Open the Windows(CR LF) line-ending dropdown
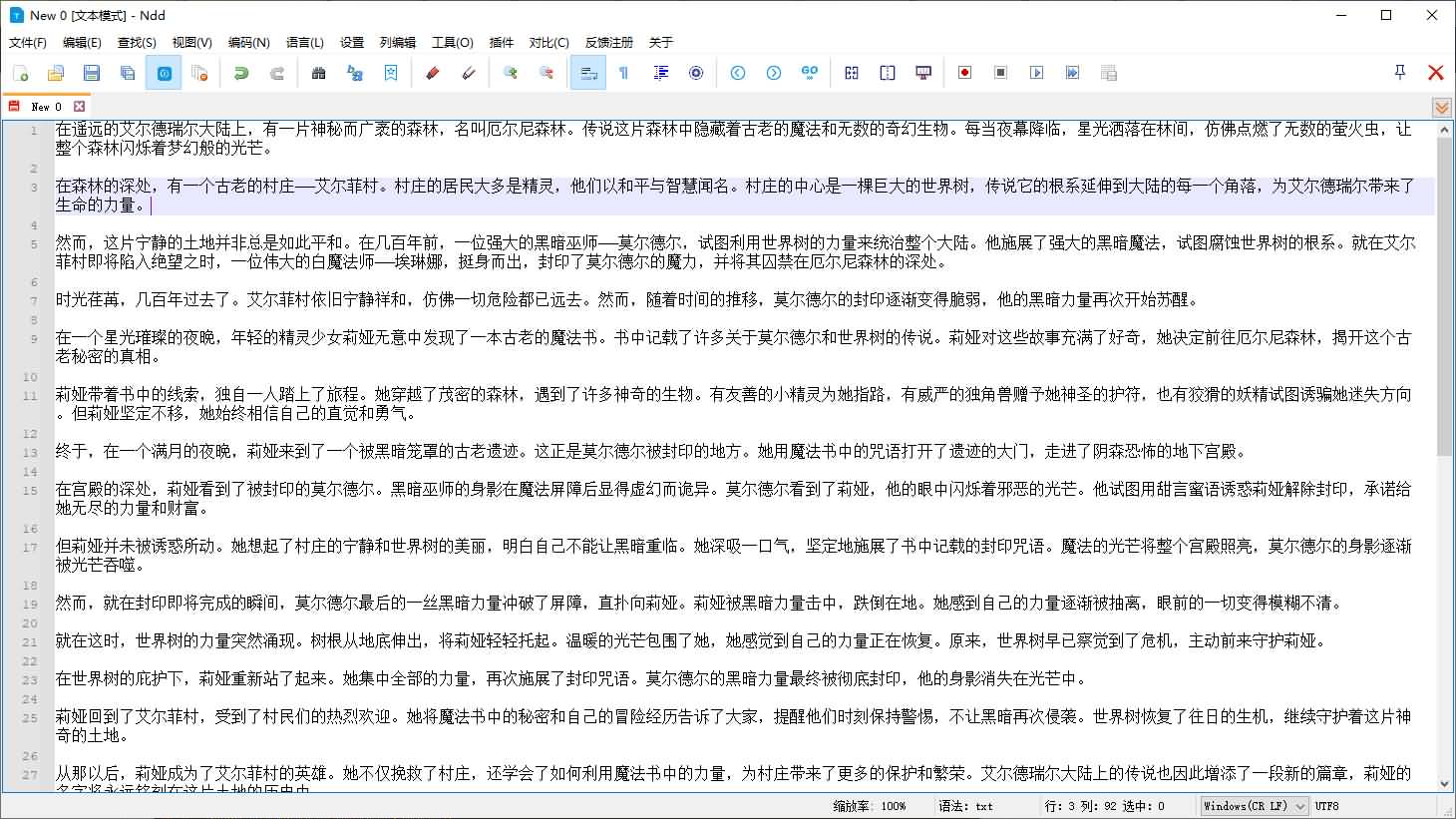1456x819 pixels. click(x=1253, y=806)
